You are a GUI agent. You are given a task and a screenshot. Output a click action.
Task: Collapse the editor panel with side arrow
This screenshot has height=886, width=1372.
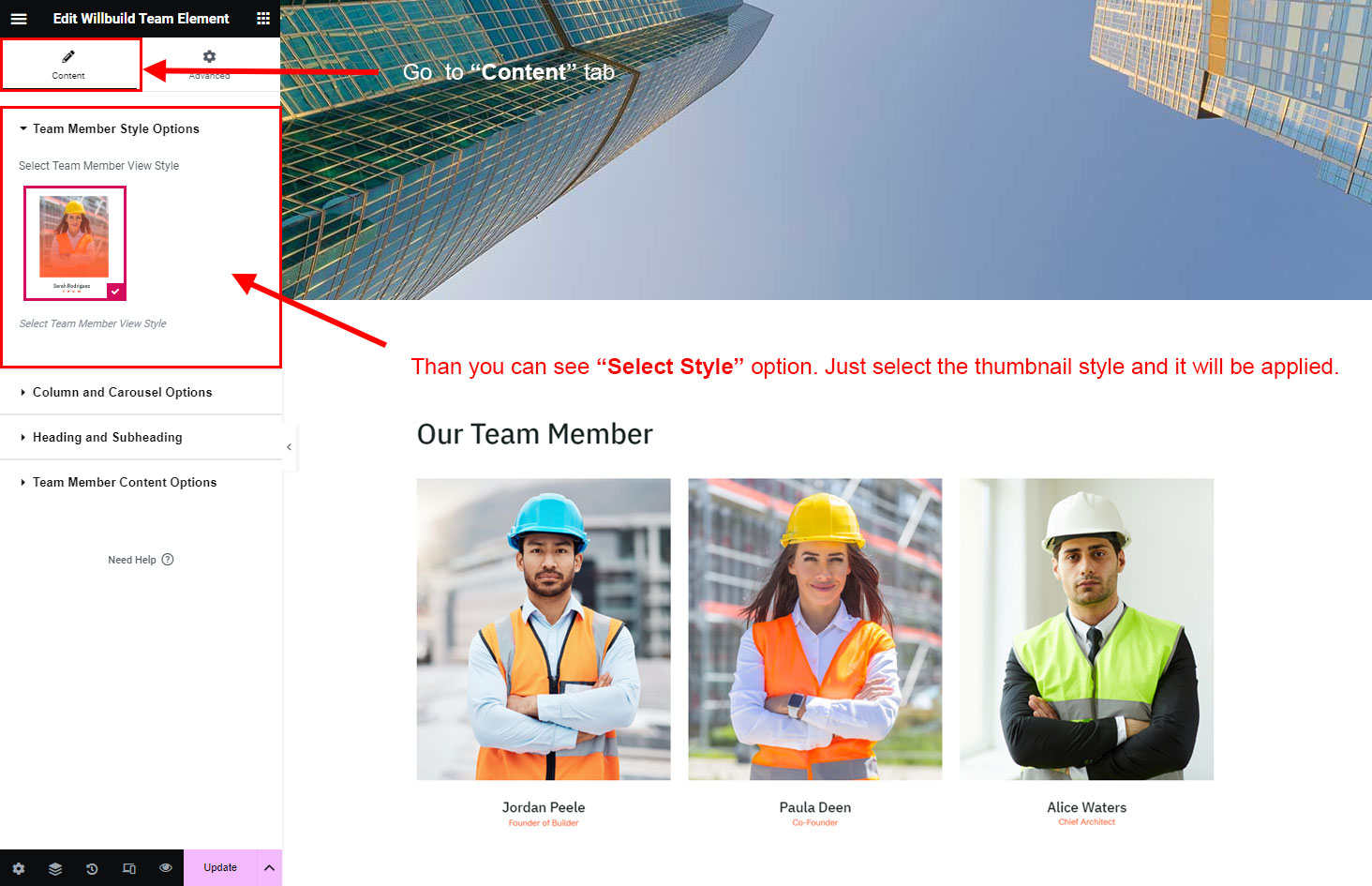pyautogui.click(x=289, y=447)
